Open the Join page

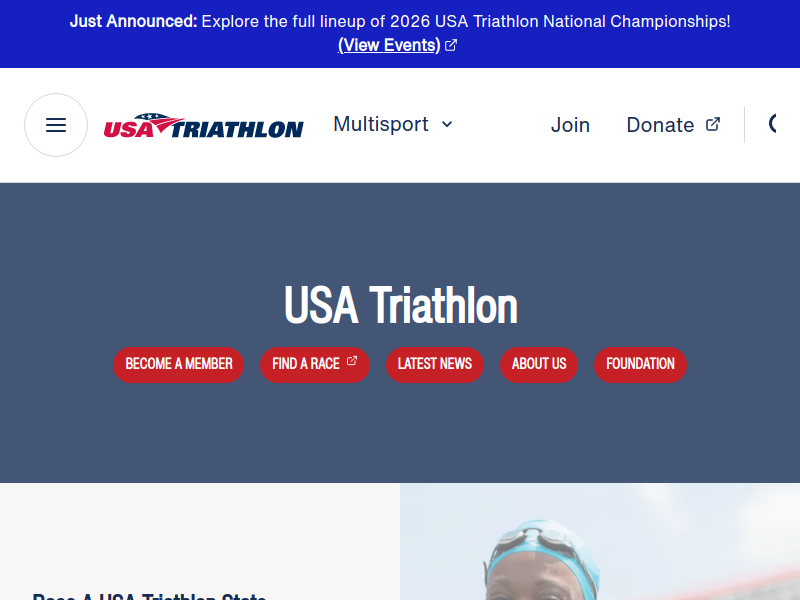[570, 125]
